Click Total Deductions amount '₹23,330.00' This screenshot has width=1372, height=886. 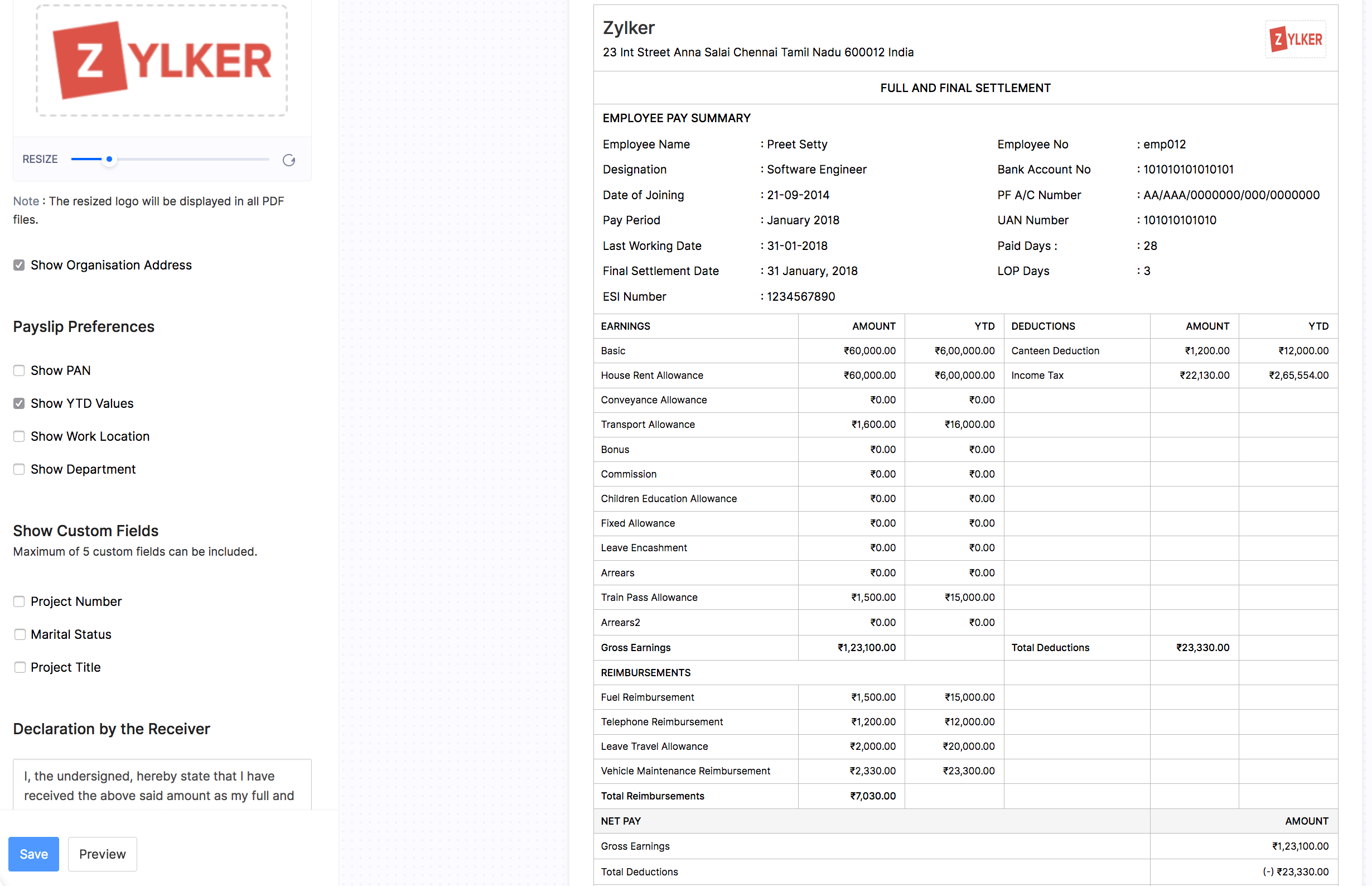[1202, 648]
